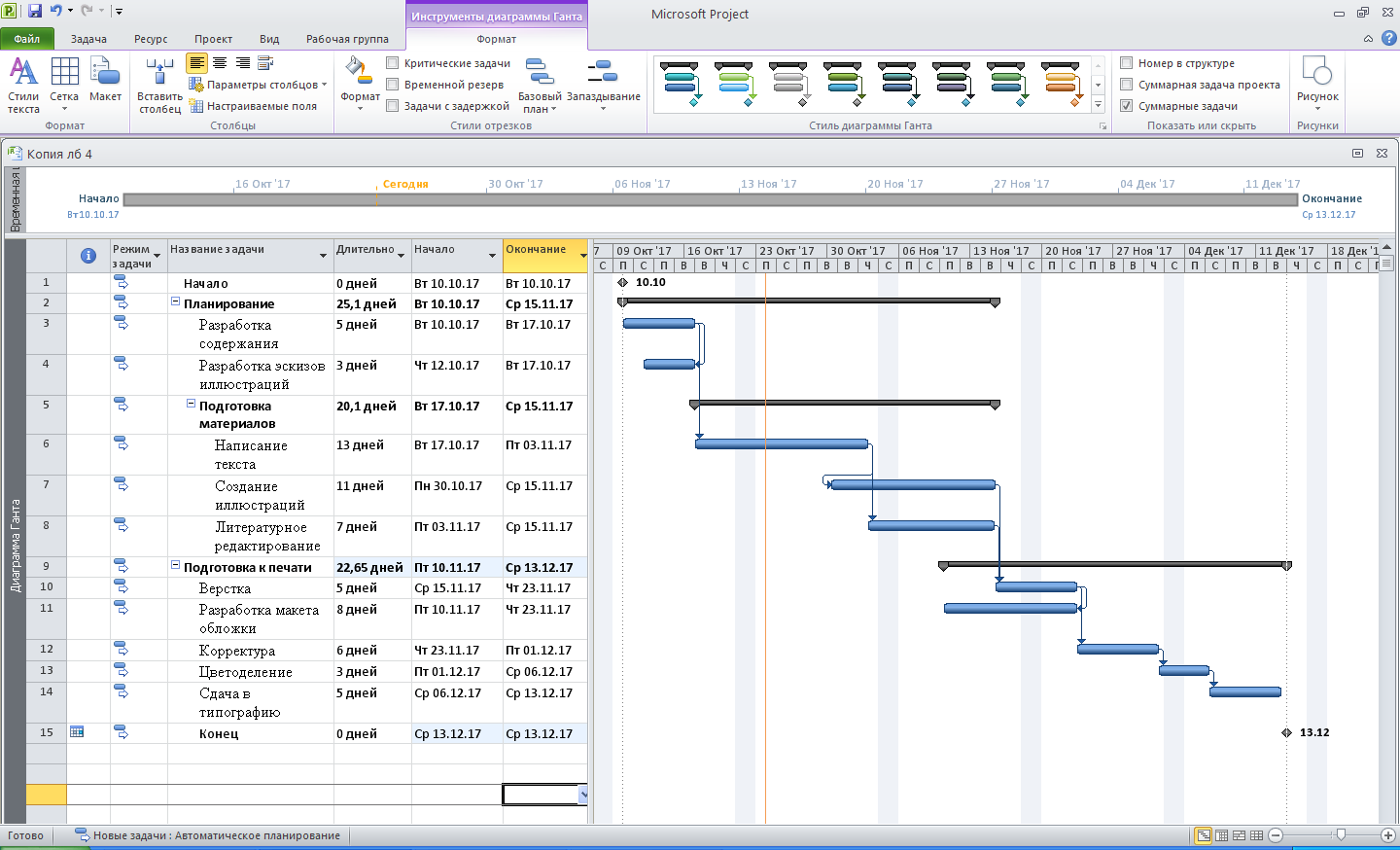Open the Стиль диаграммы Ганта dialog launcher
The width and height of the screenshot is (1400, 850).
1102,126
